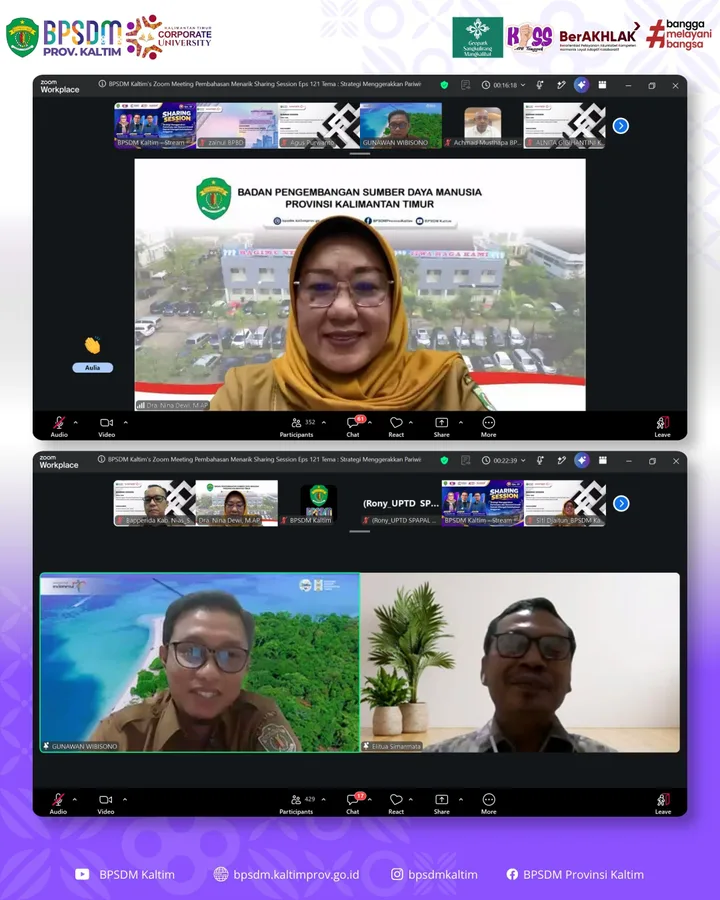
Task: Unmute Audio in the top Zoom window
Action: [x=59, y=426]
